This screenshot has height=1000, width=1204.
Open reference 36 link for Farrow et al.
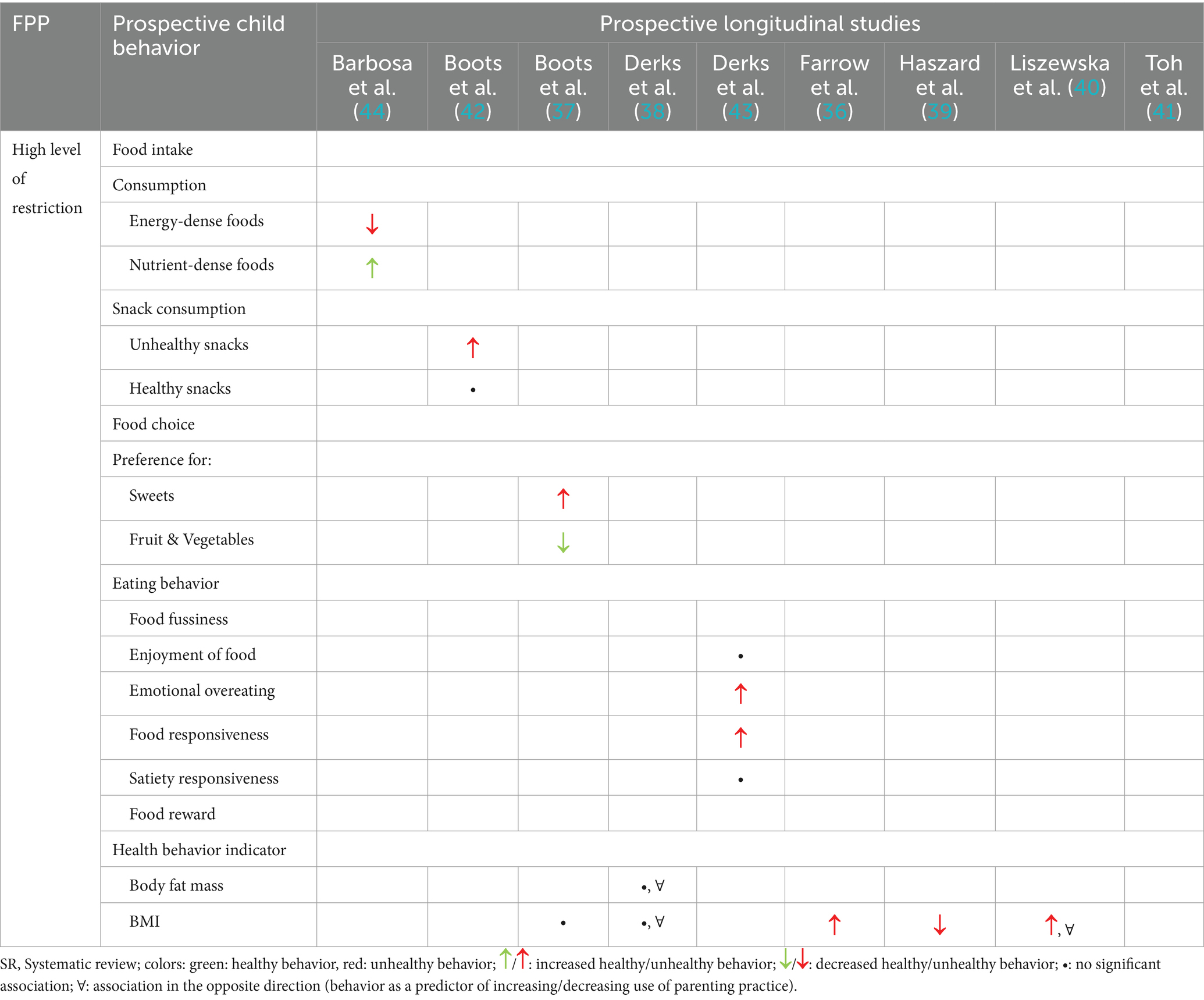pyautogui.click(x=834, y=111)
